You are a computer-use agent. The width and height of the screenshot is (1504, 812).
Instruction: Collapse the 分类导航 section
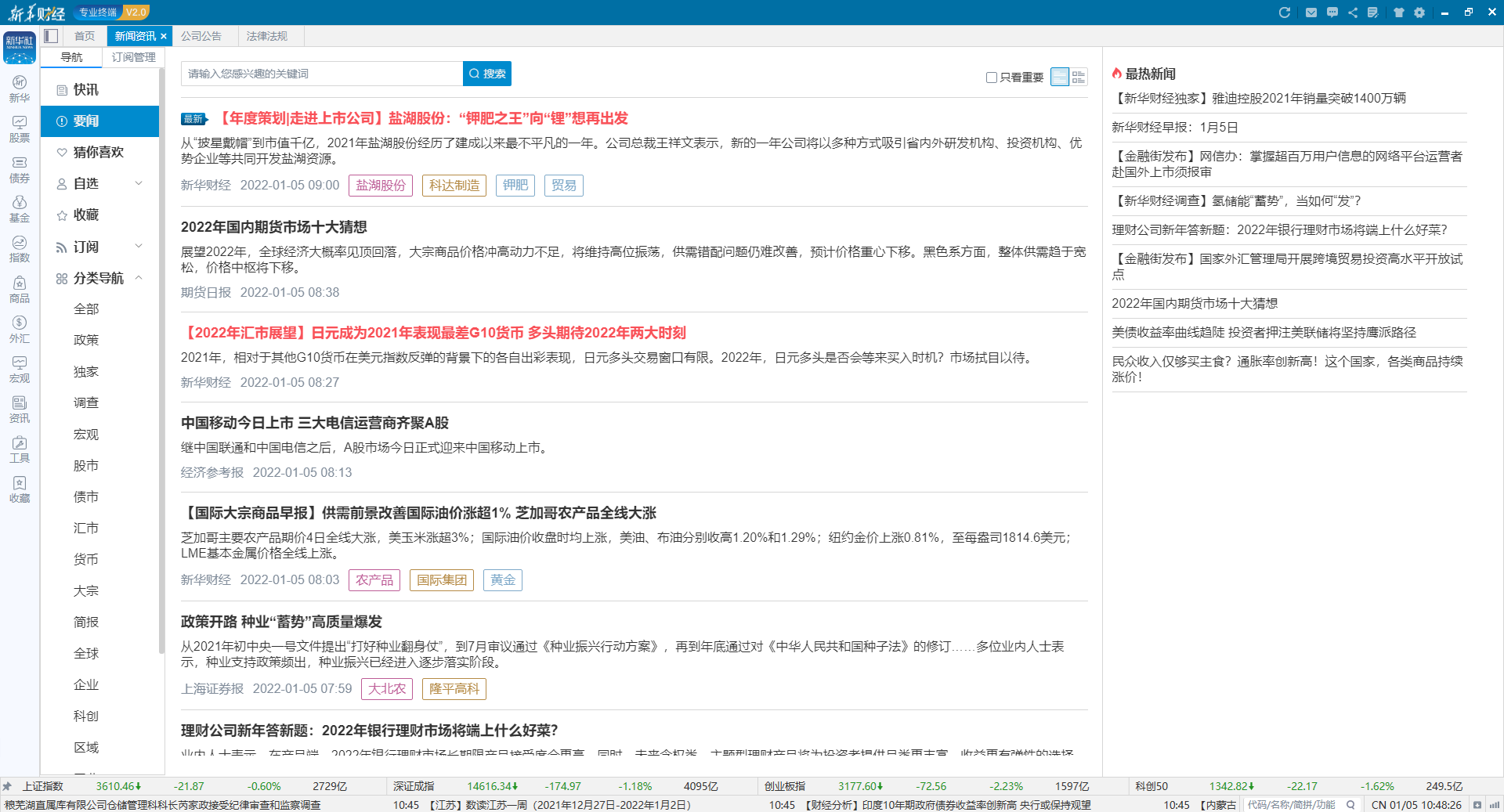(x=139, y=278)
